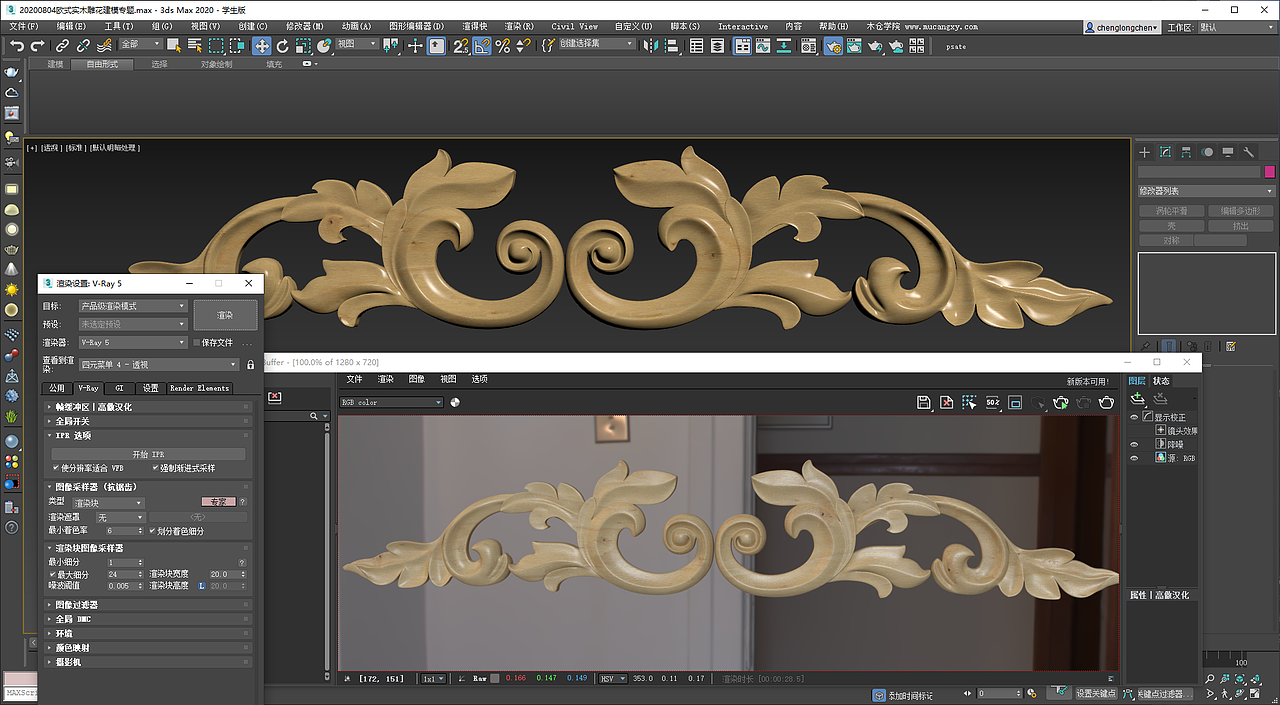Select the Unlink Selection tool

83,46
